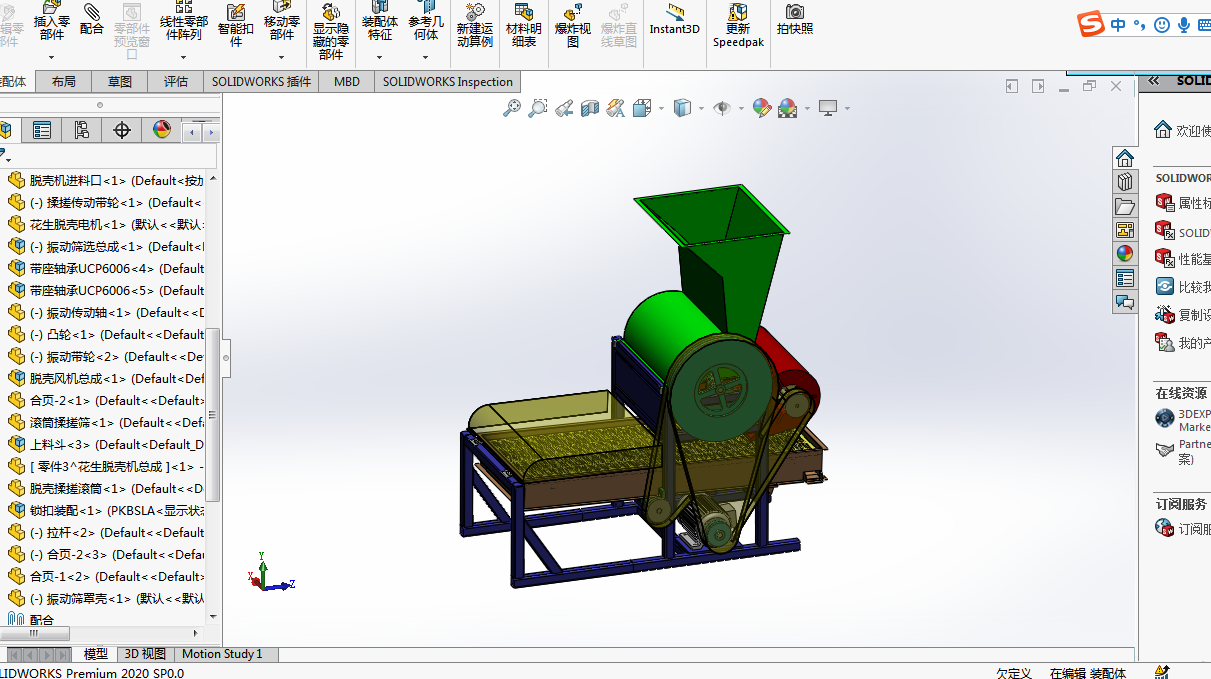Screen dimensions: 1211x679
Task: Select 脱壳风机总成<1> in feature tree
Action: pos(78,378)
